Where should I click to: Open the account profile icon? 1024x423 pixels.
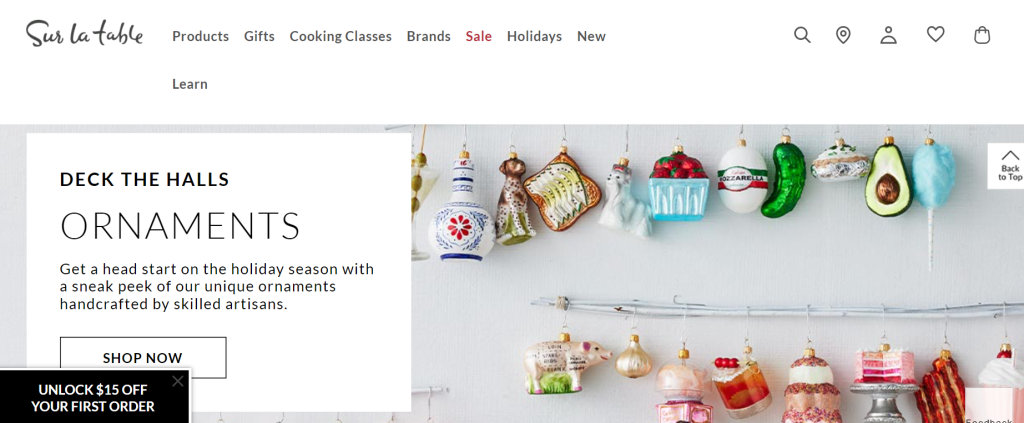888,35
